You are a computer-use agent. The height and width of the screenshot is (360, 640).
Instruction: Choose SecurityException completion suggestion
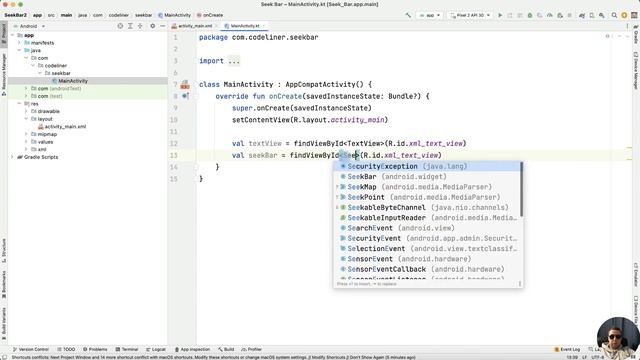(427, 167)
